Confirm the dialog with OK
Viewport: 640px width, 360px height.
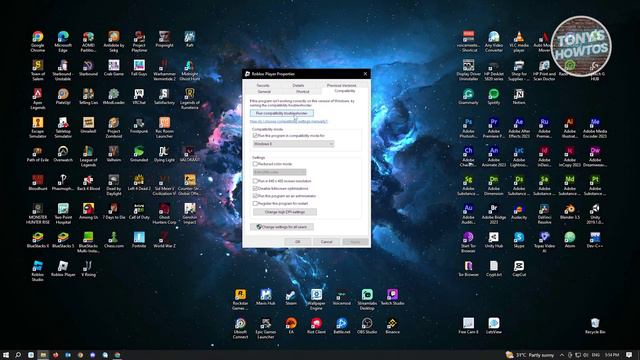(297, 242)
